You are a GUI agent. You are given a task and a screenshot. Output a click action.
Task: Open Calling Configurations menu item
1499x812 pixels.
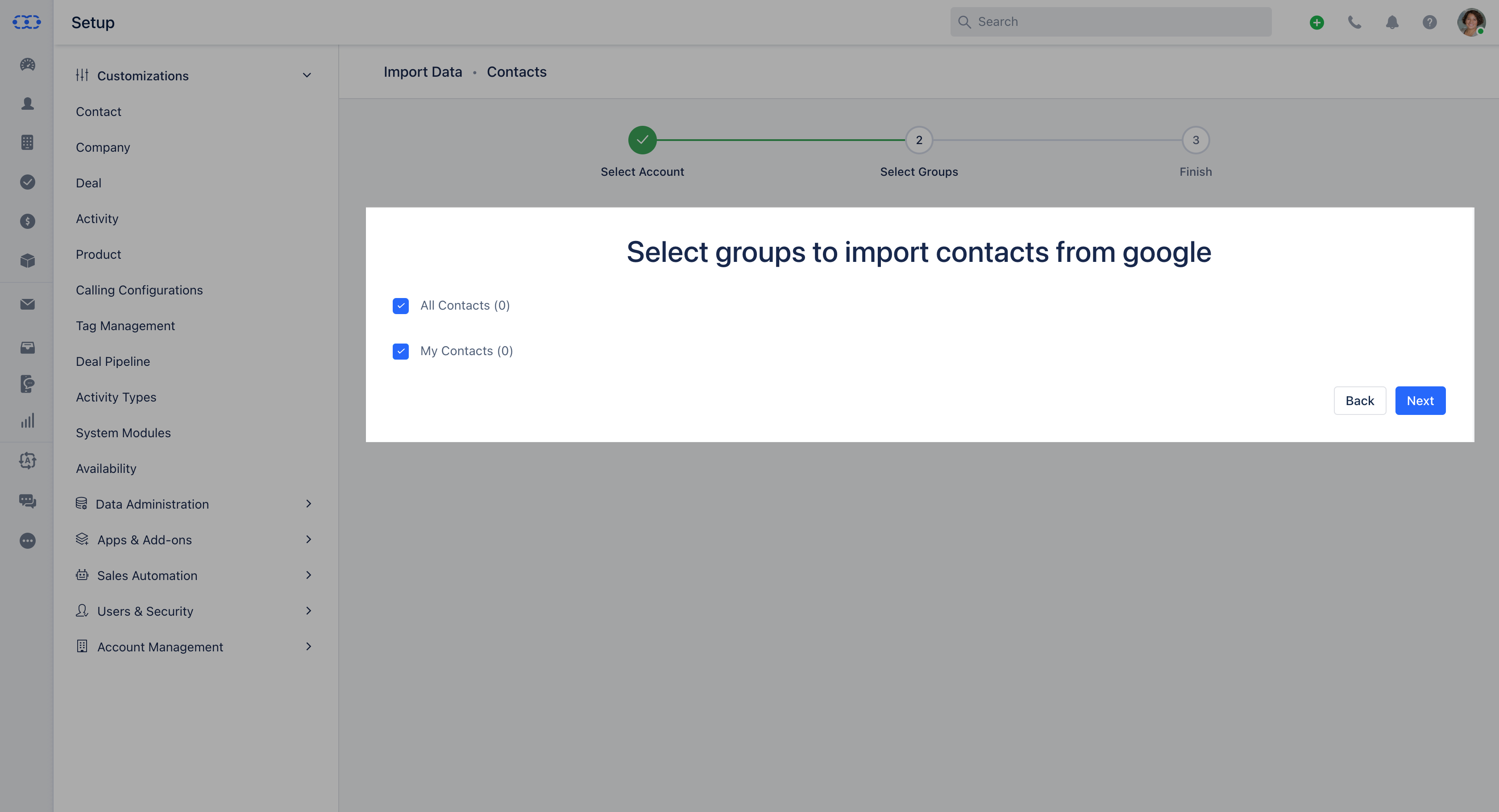[139, 290]
